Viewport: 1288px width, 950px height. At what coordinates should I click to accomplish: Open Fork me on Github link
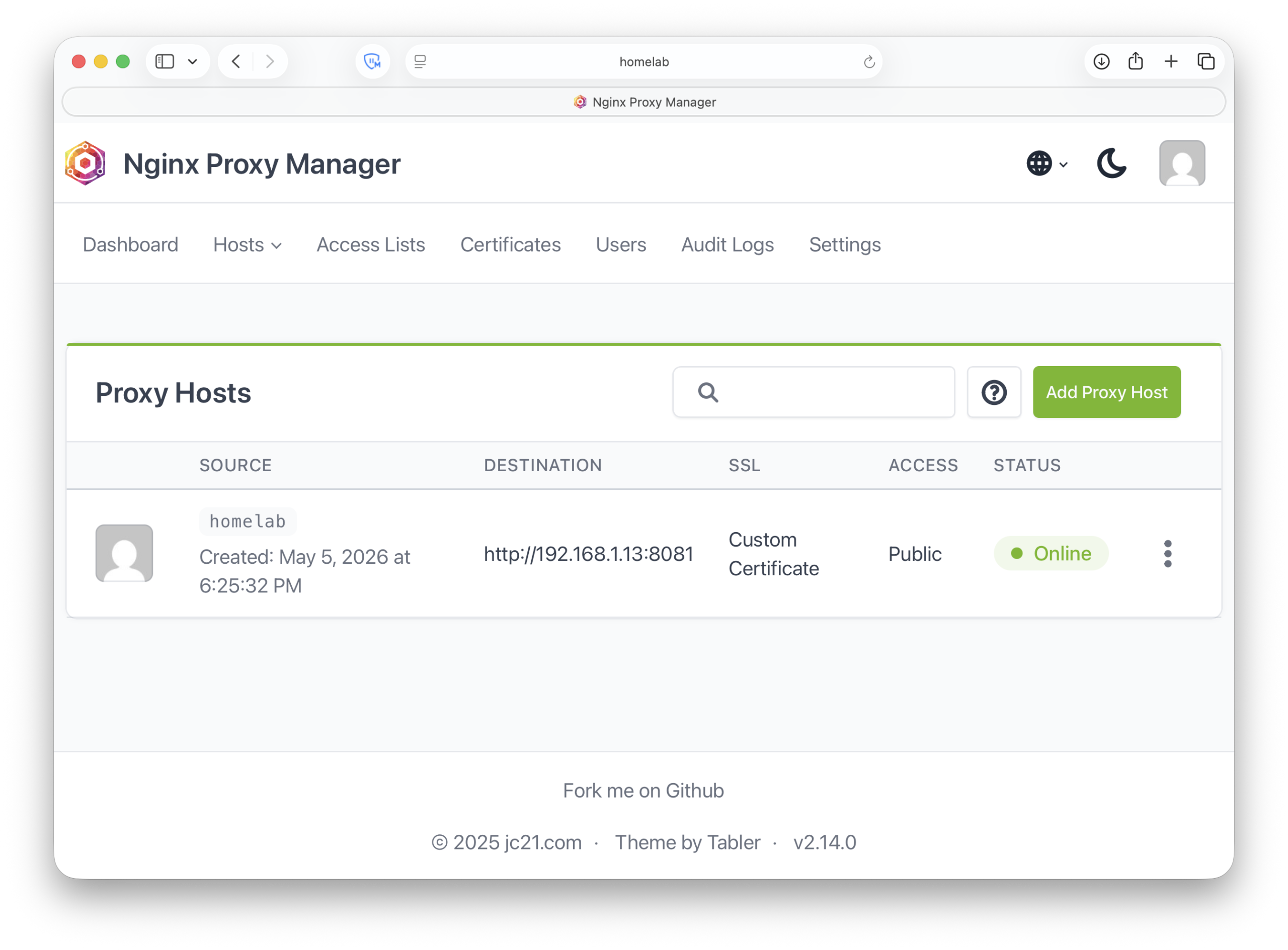[643, 791]
